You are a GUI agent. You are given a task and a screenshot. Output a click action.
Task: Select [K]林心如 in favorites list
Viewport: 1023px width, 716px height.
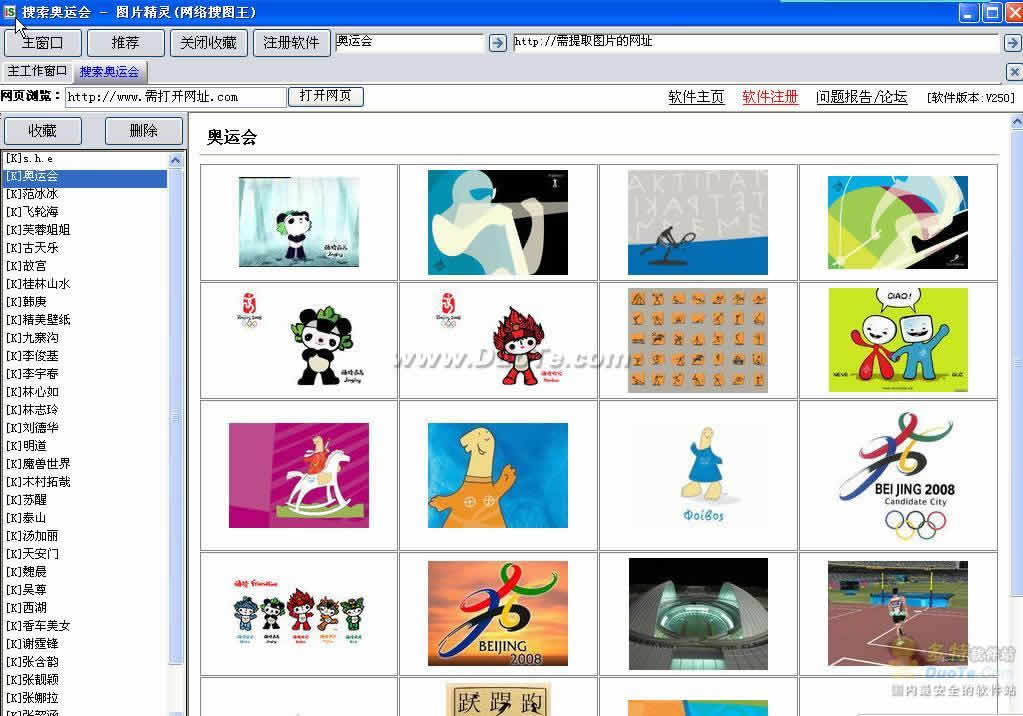point(86,392)
